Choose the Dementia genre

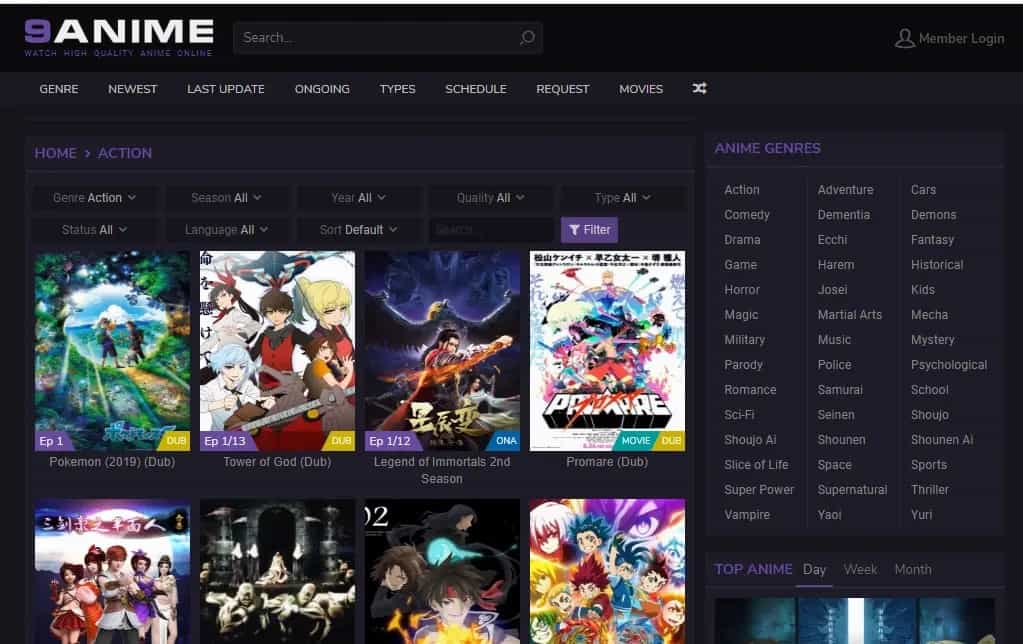[844, 215]
